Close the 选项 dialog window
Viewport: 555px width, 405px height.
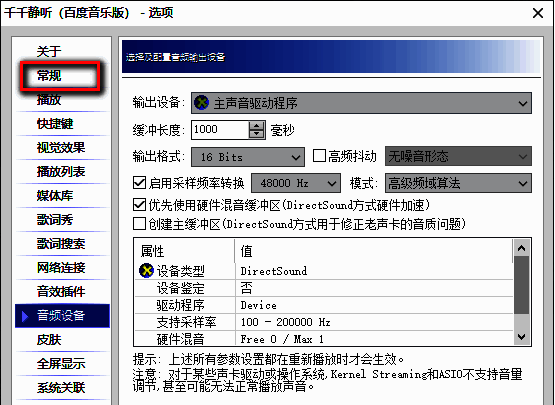coord(538,13)
